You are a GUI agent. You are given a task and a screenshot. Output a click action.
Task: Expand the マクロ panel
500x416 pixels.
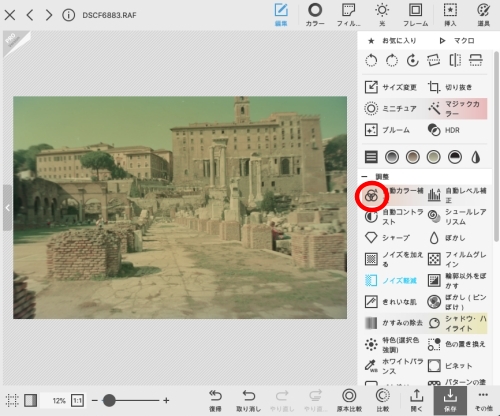pyautogui.click(x=457, y=41)
